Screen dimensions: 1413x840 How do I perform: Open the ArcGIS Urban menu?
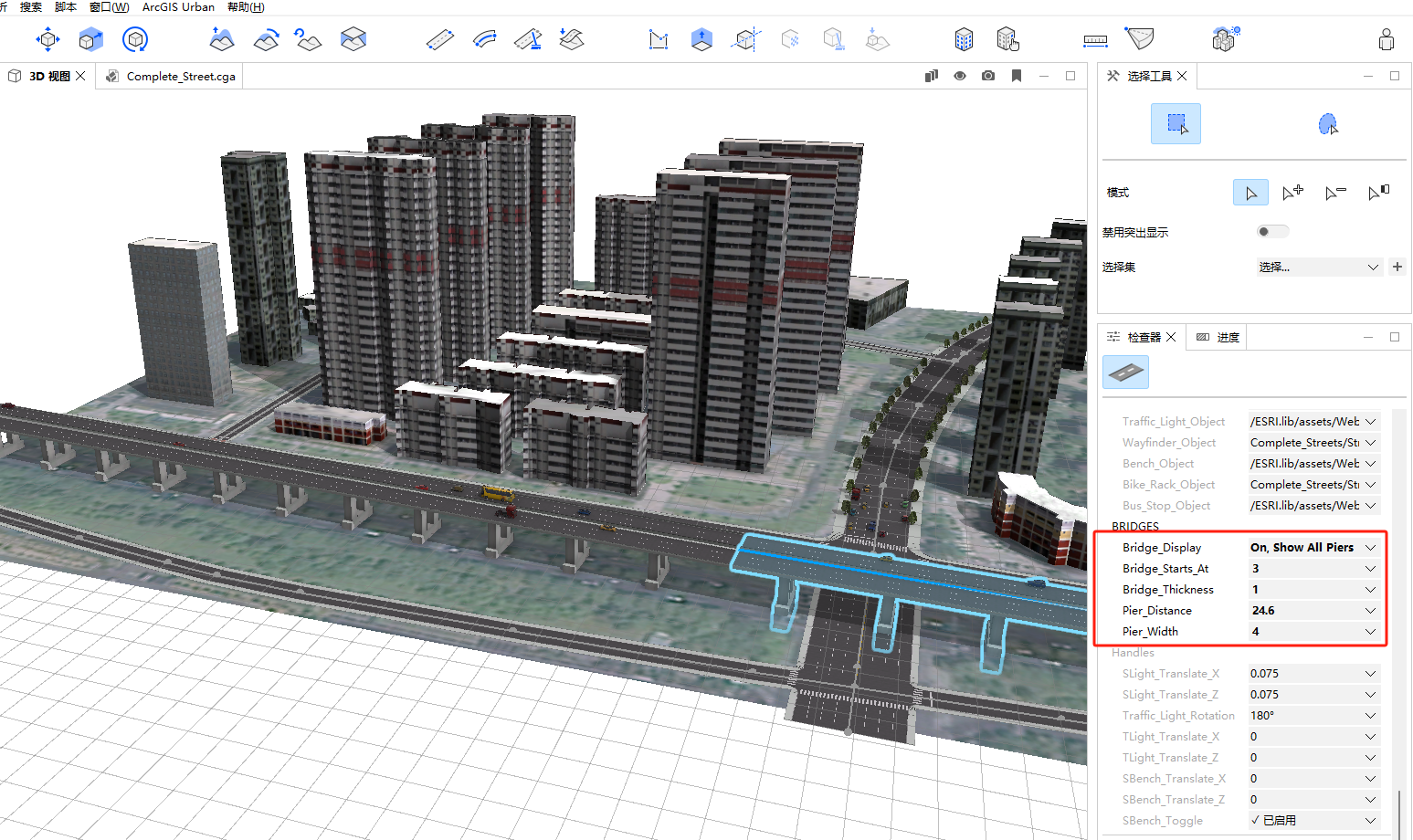point(178,7)
